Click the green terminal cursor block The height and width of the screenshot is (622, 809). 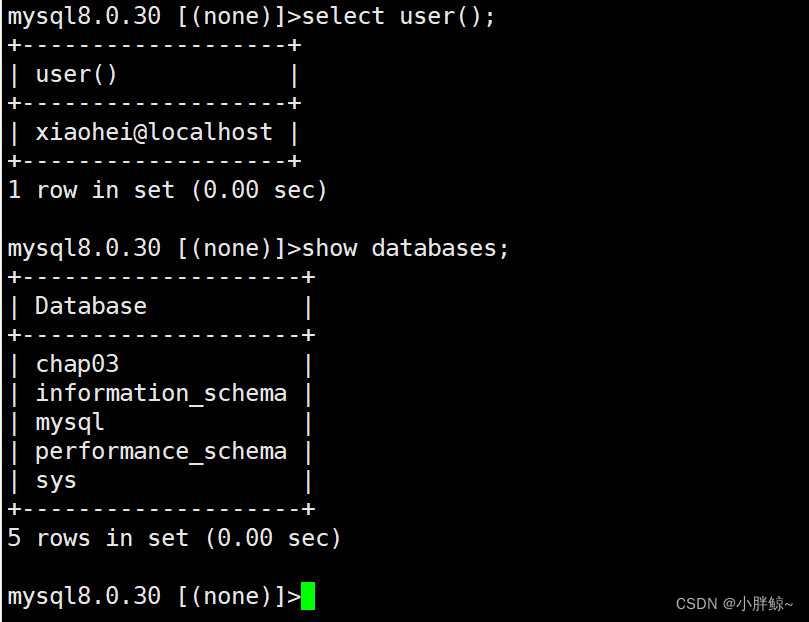coord(308,596)
